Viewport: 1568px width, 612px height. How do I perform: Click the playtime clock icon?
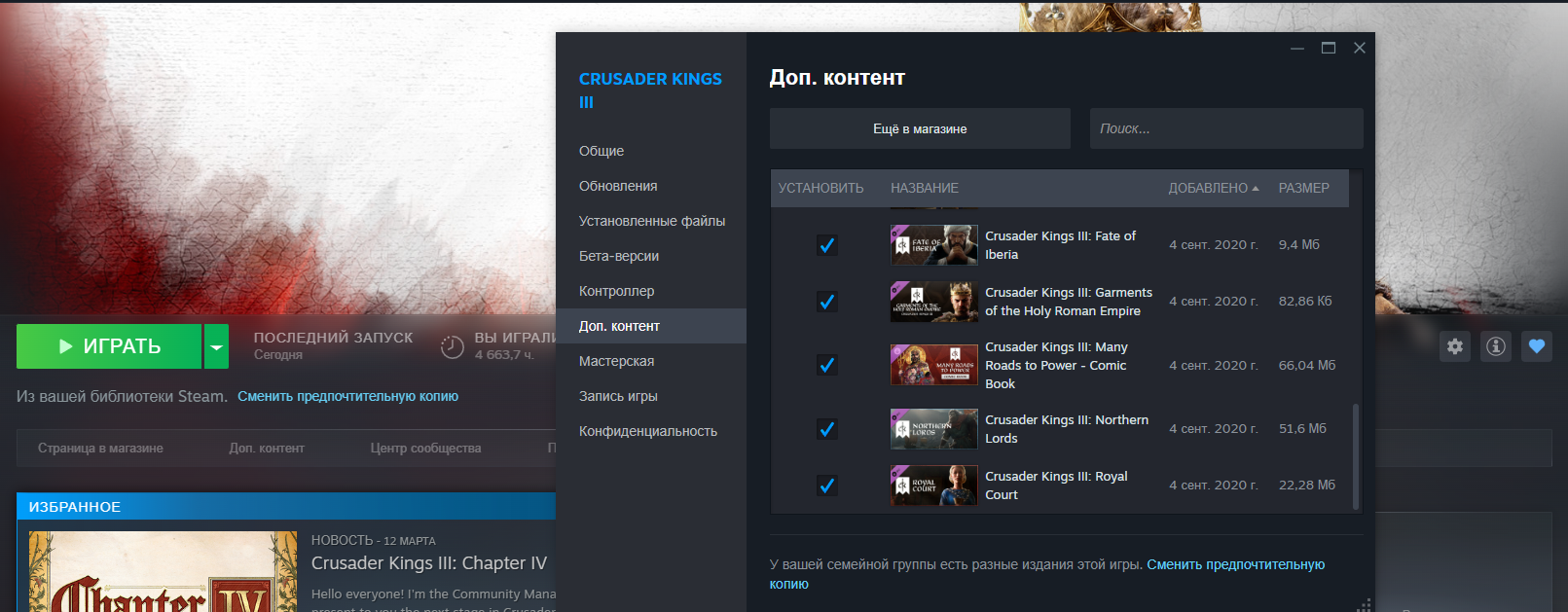452,346
